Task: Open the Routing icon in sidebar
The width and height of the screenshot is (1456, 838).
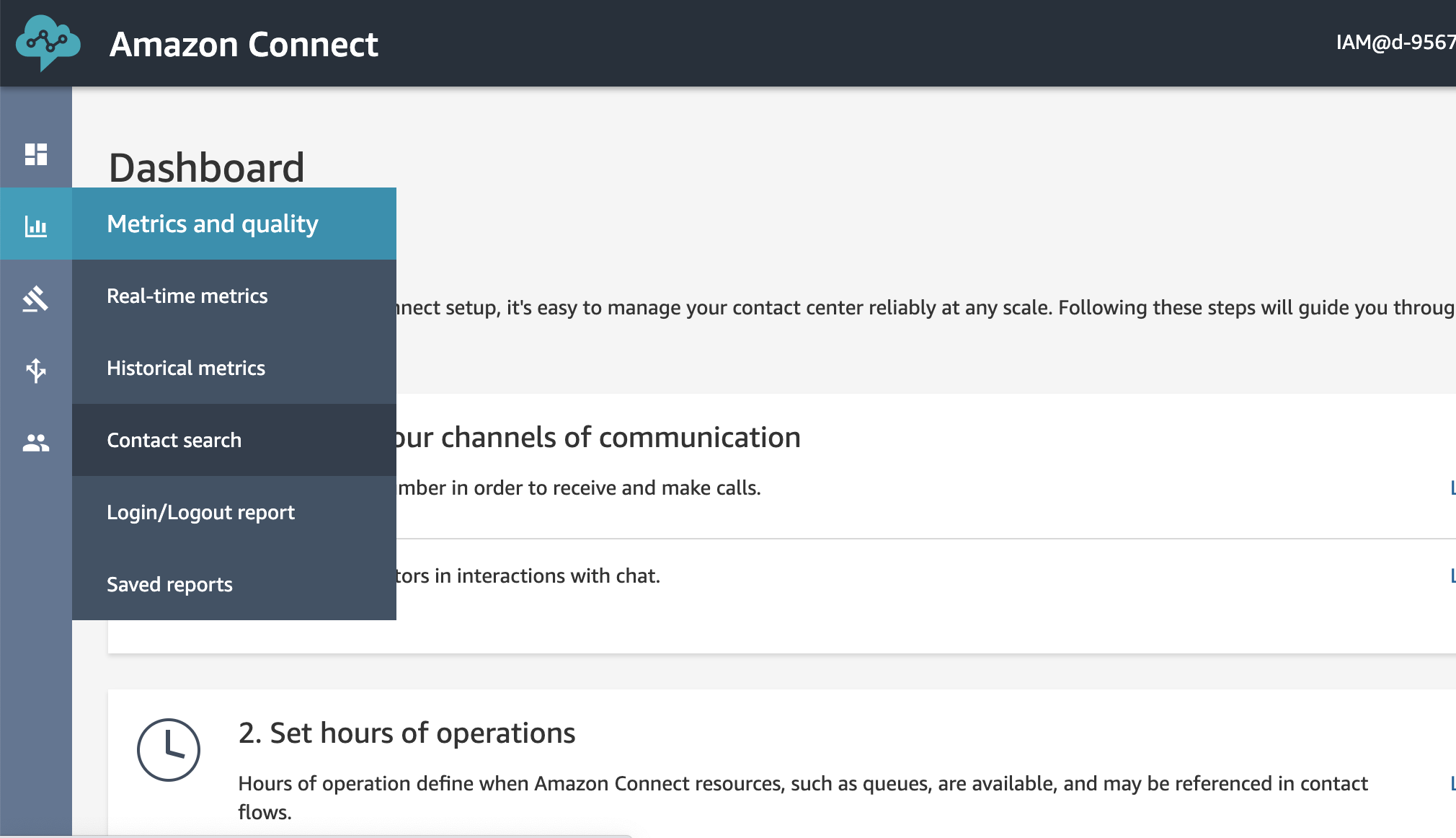Action: point(36,298)
